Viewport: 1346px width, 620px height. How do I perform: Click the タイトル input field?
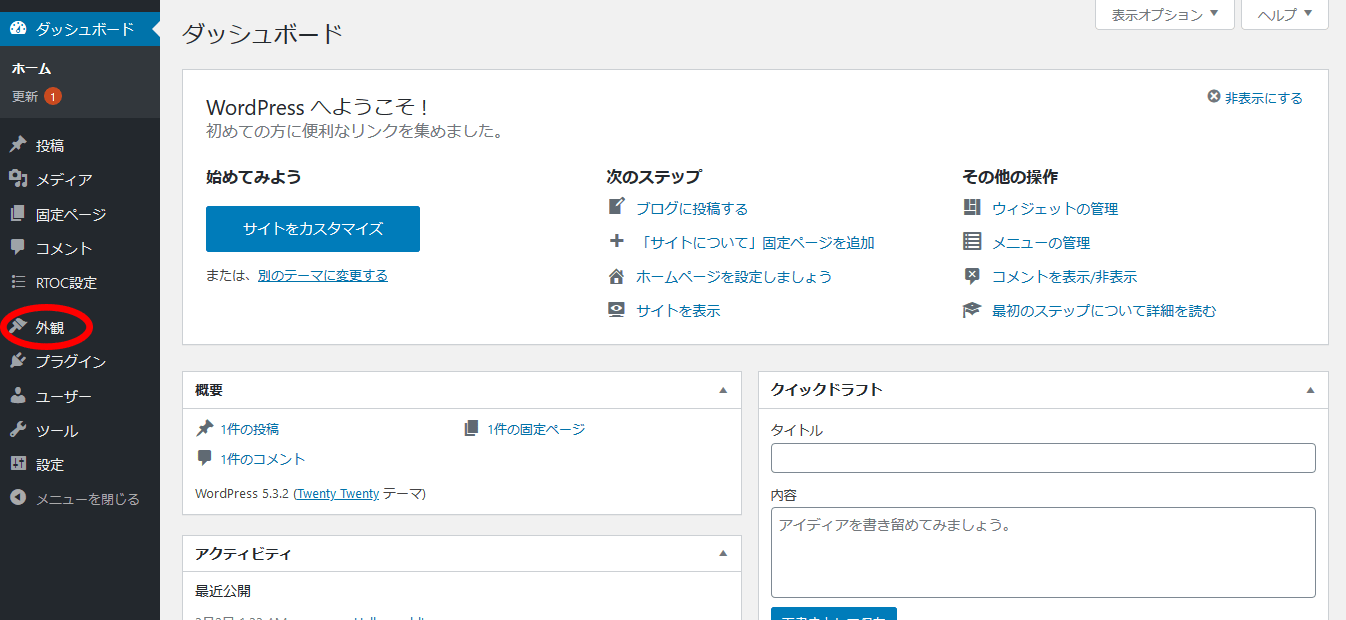click(1043, 458)
